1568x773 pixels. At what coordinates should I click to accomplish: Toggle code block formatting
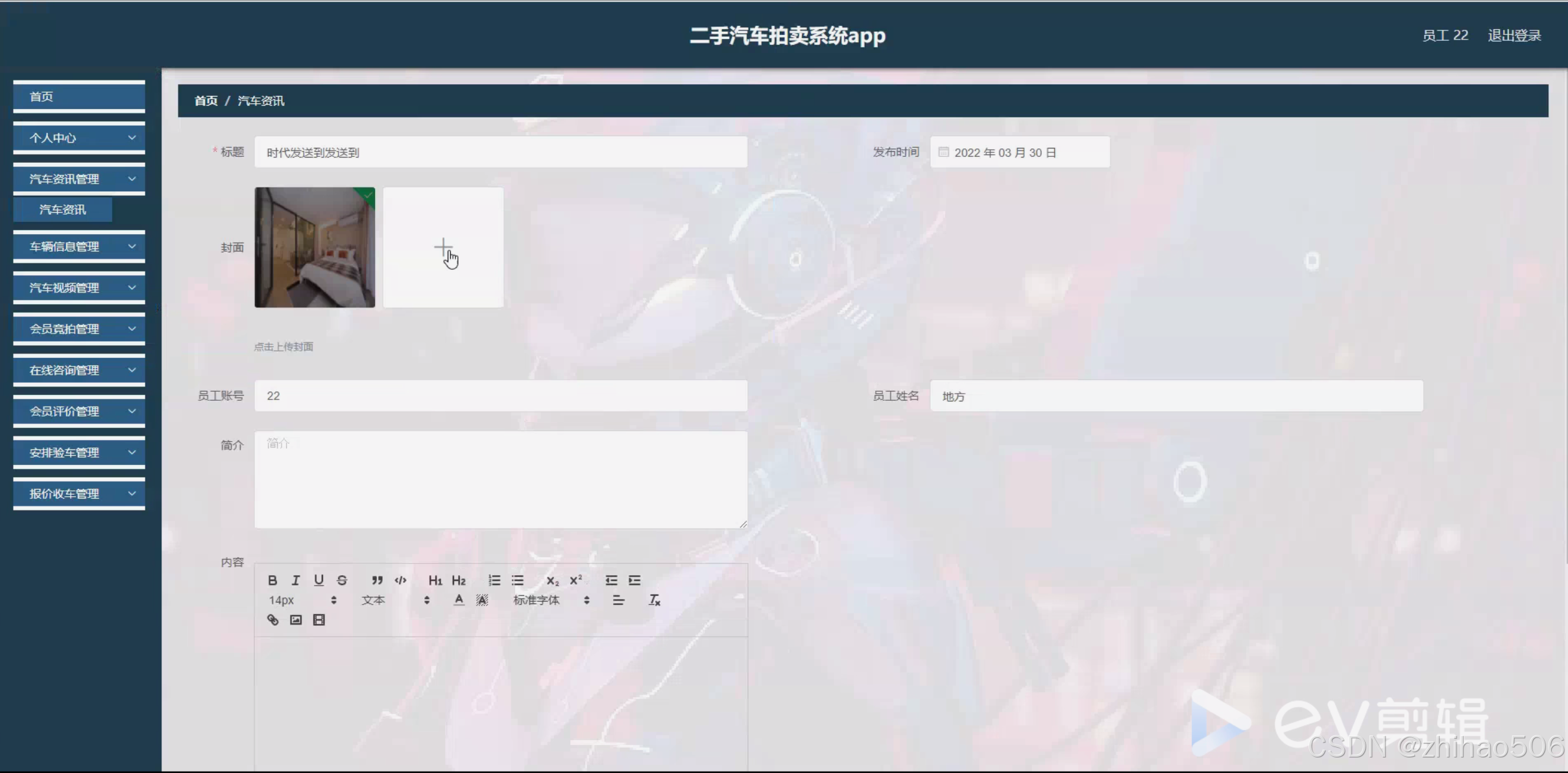coord(400,580)
